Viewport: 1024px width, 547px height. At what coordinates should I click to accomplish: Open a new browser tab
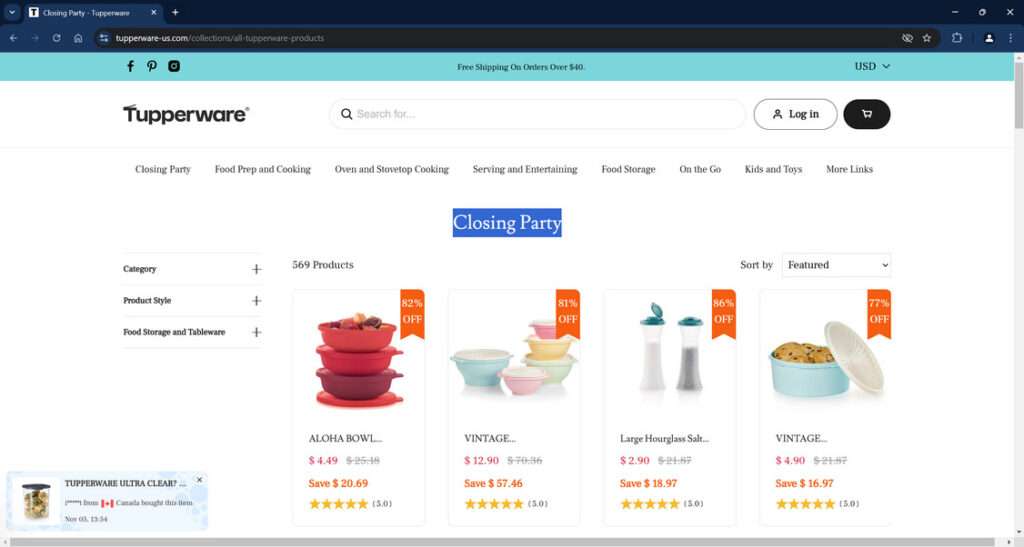pyautogui.click(x=175, y=12)
